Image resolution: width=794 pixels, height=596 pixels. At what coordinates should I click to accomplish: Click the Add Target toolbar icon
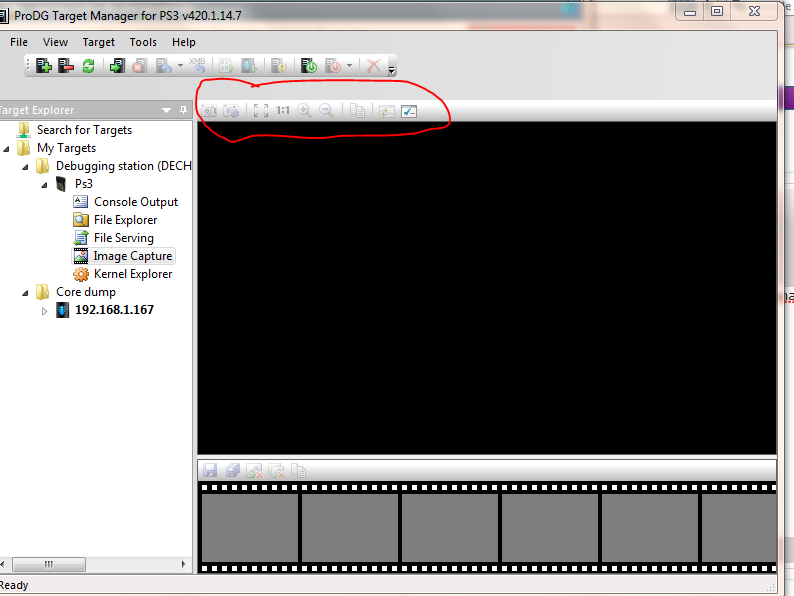44,66
